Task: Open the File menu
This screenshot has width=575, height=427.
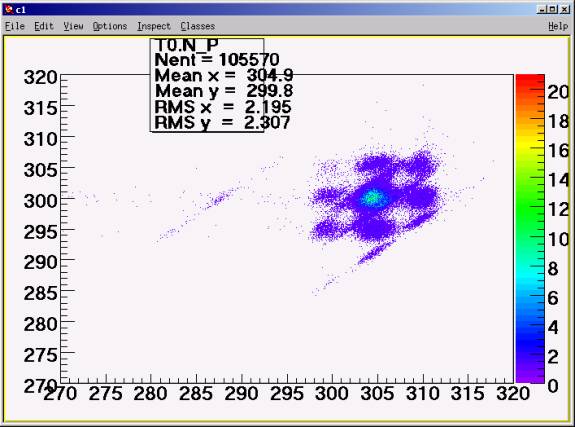Action: click(x=15, y=26)
